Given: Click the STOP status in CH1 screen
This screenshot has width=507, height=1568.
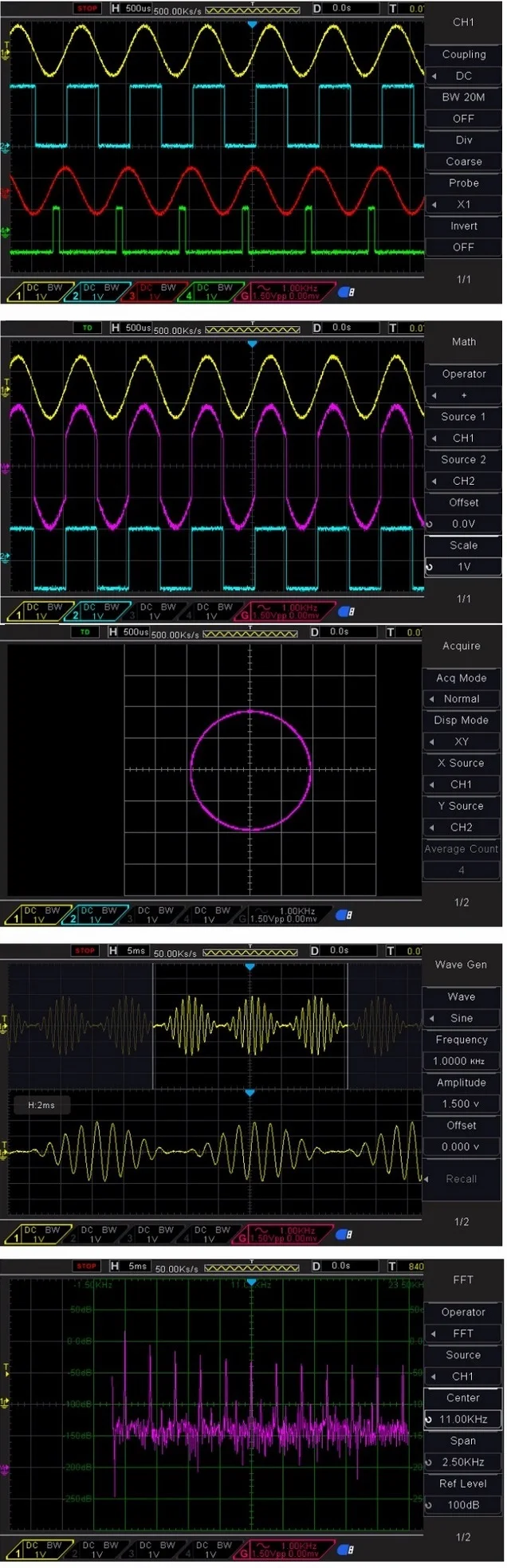Looking at the screenshot, I should coord(87,8).
